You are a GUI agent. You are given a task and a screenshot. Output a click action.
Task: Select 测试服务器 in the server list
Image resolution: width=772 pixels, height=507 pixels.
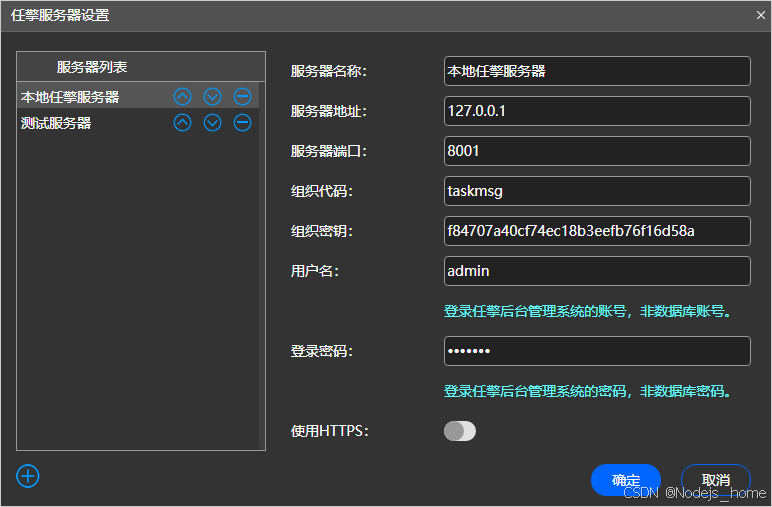click(x=56, y=123)
